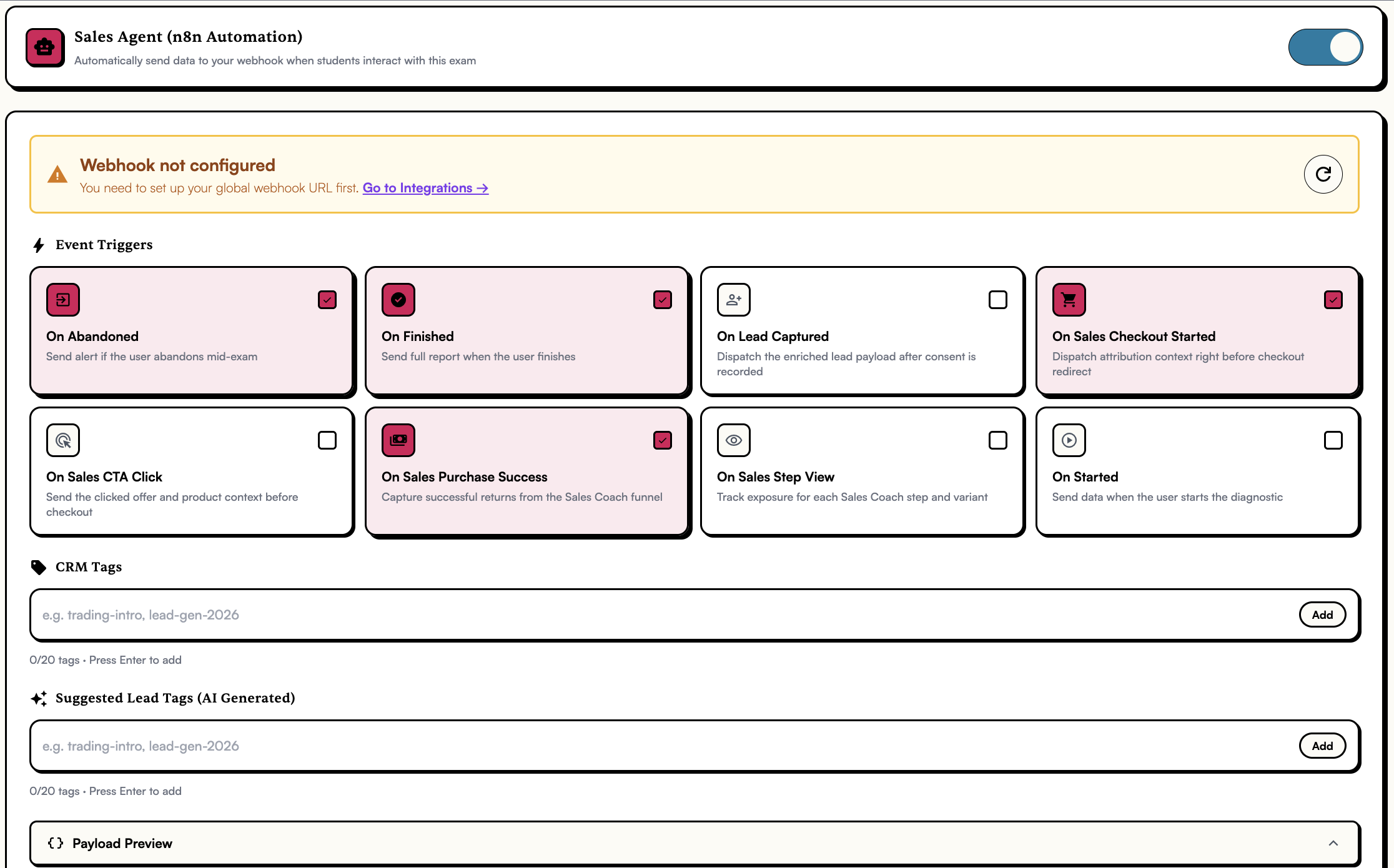Collapse the Payload Preview section
Image resolution: width=1394 pixels, height=868 pixels.
coord(1333,843)
